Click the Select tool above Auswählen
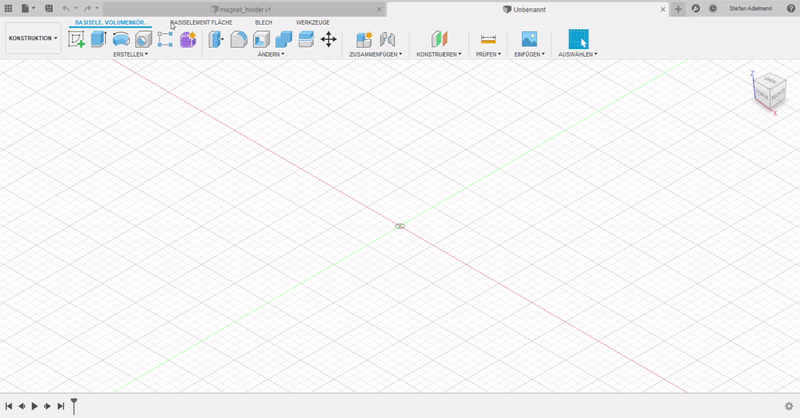This screenshot has width=800, height=418. (x=578, y=40)
